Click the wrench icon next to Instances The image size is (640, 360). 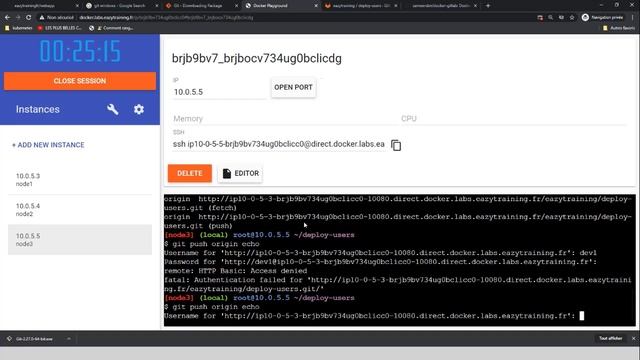(x=113, y=109)
